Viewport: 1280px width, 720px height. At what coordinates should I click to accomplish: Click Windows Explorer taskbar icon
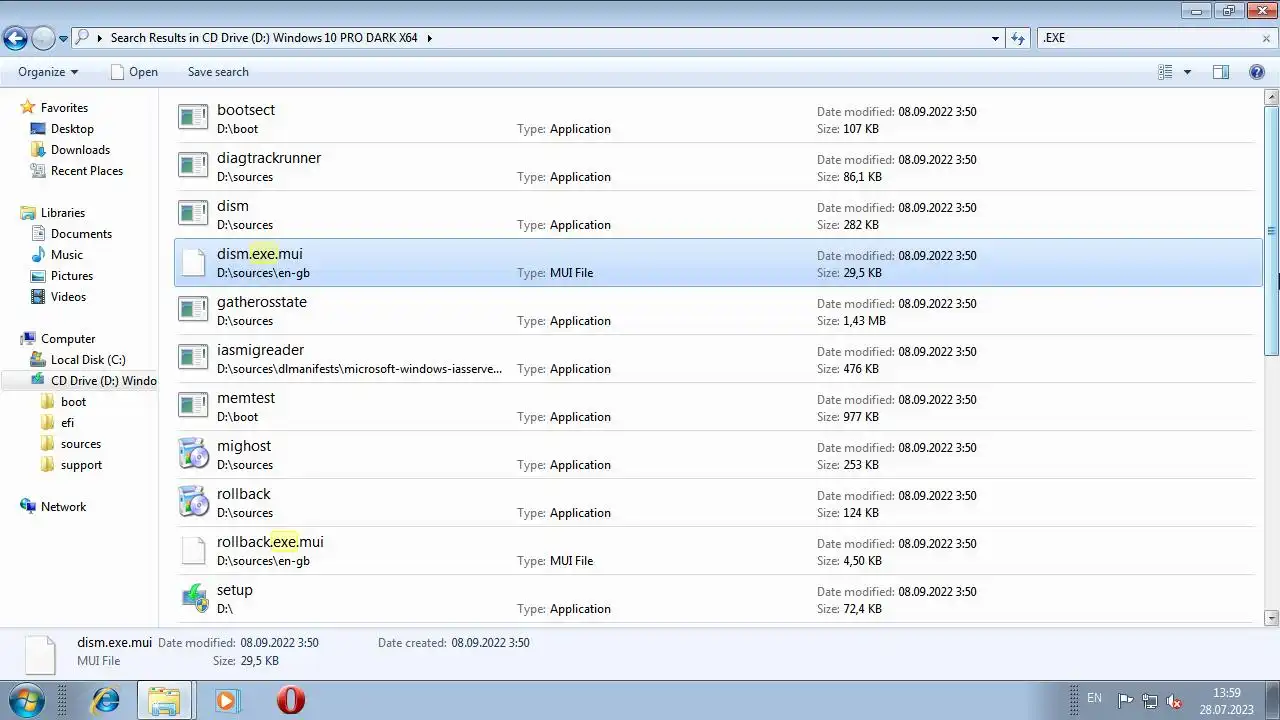tap(163, 700)
